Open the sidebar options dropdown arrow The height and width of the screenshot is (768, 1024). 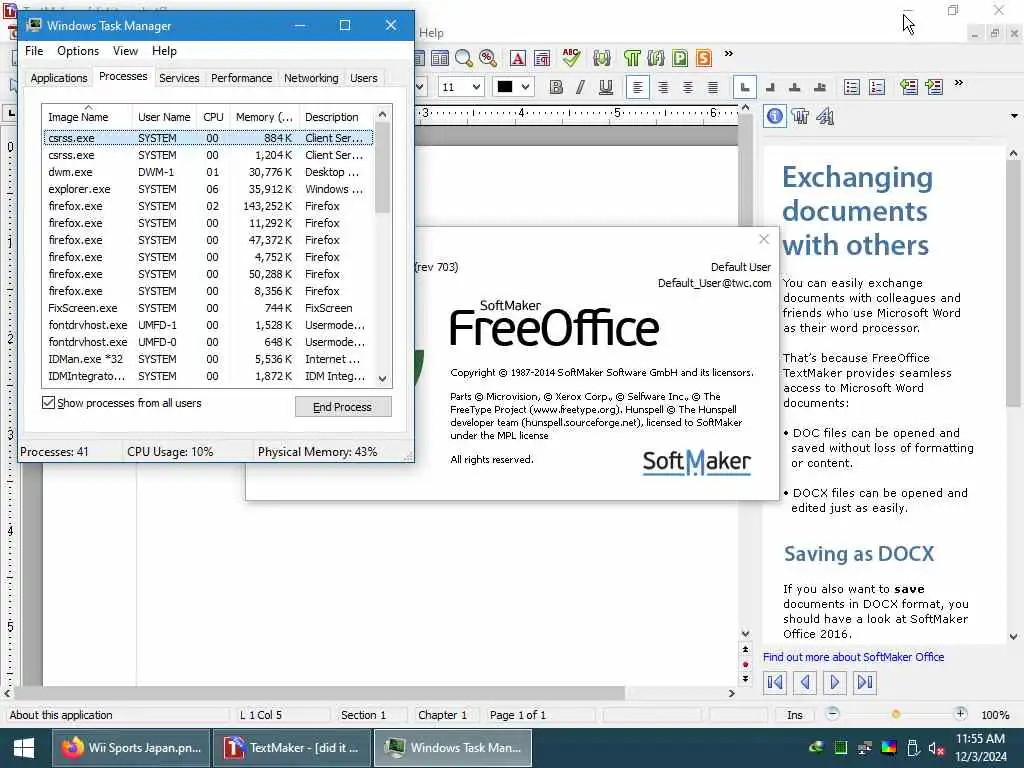[x=1014, y=116]
